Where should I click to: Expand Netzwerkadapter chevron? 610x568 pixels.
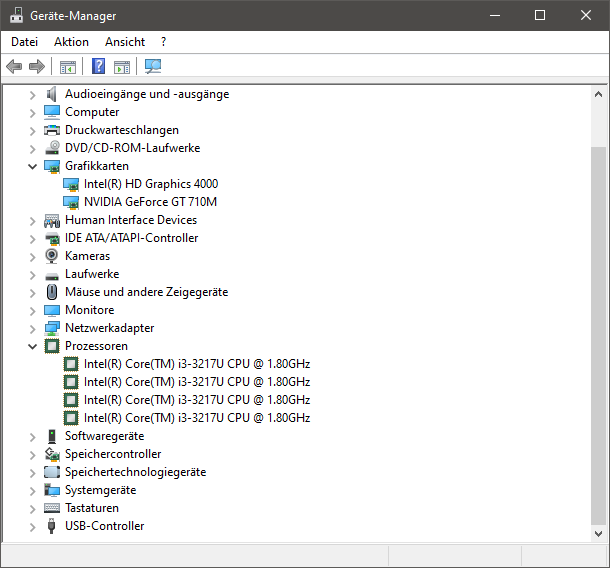[33, 329]
